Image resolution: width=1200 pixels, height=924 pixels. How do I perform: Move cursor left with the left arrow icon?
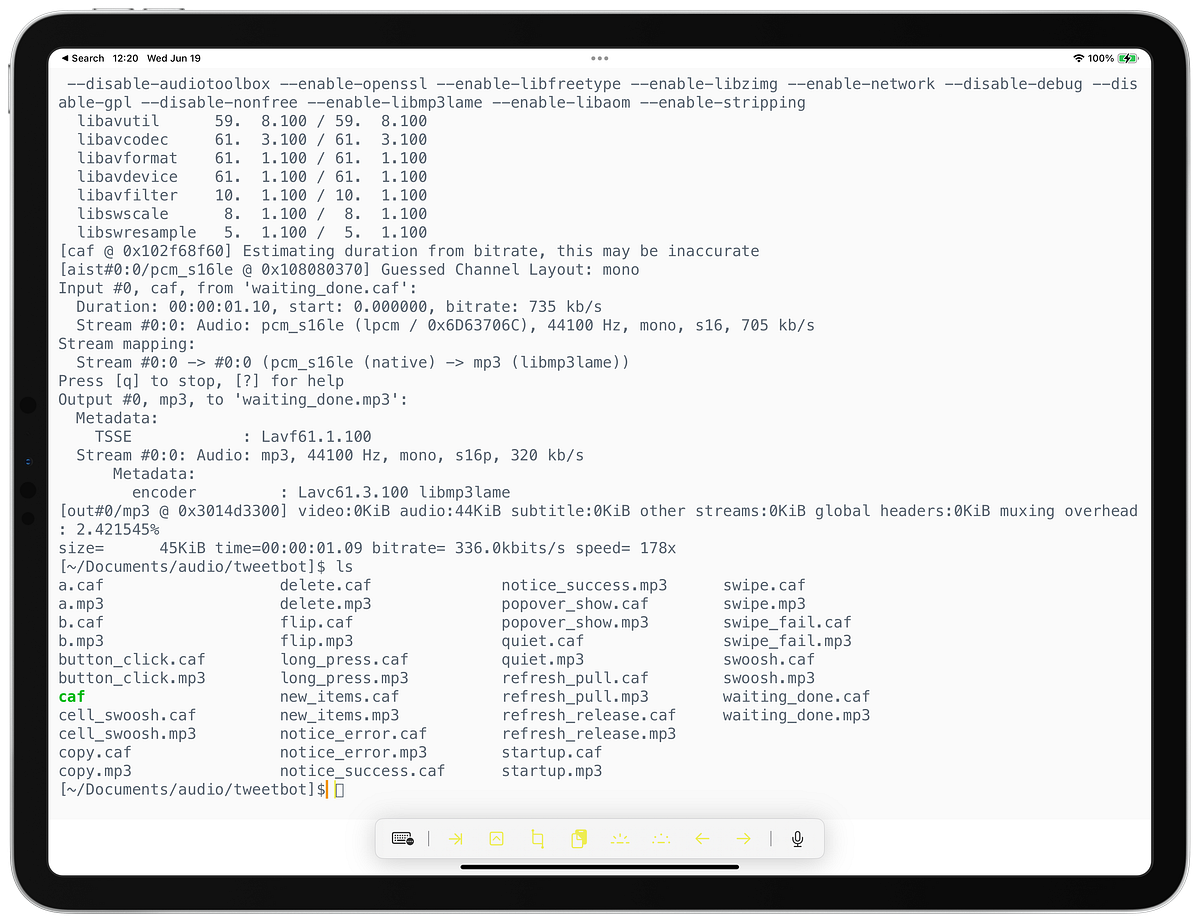pos(702,839)
